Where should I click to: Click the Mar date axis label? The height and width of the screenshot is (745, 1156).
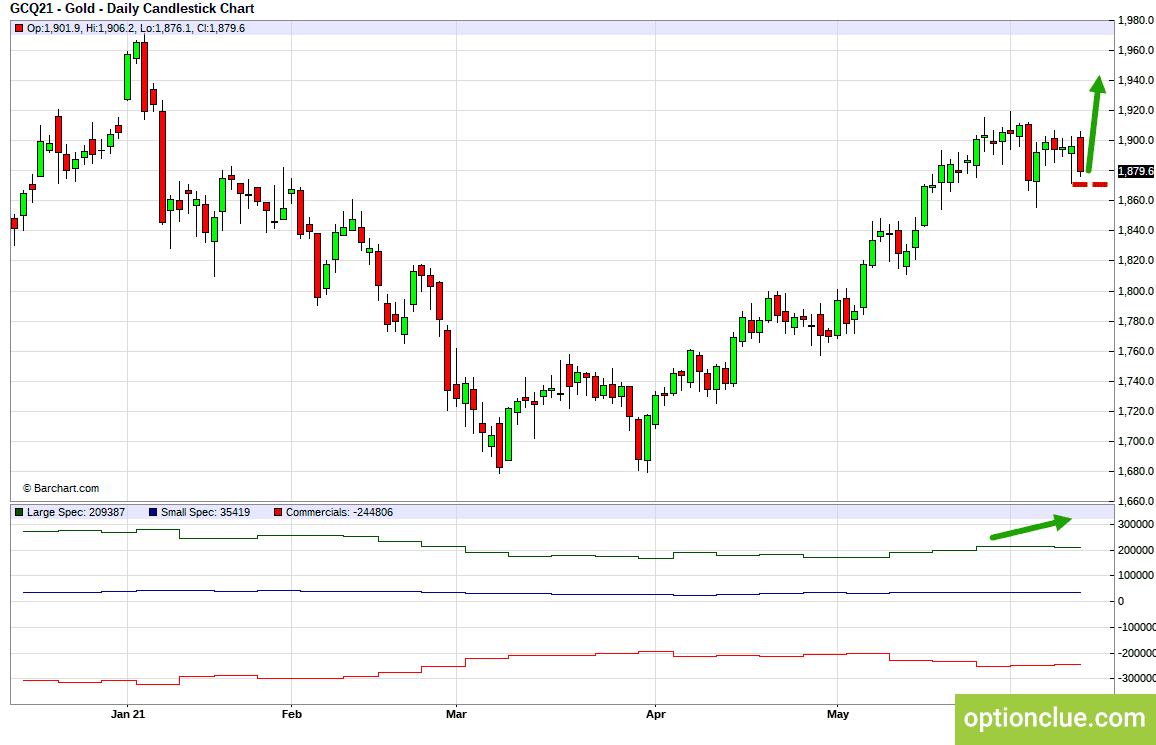tap(456, 714)
